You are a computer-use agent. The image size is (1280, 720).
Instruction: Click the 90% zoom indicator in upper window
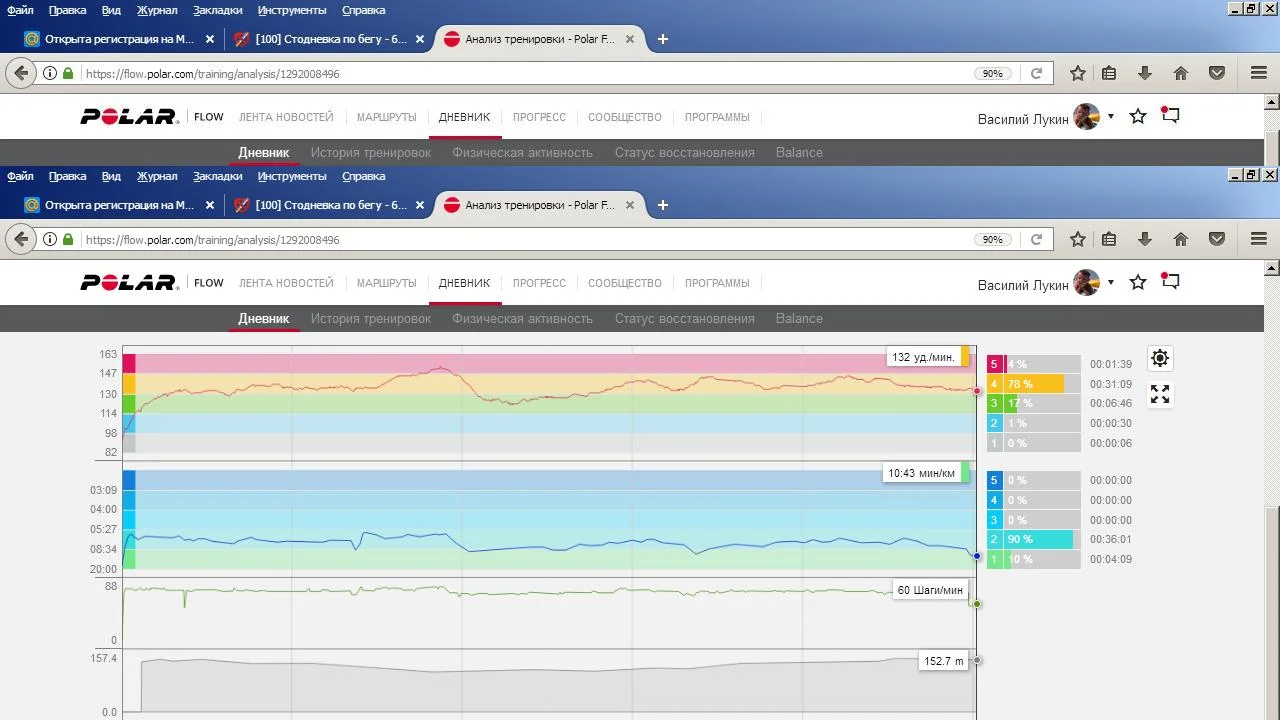click(992, 74)
